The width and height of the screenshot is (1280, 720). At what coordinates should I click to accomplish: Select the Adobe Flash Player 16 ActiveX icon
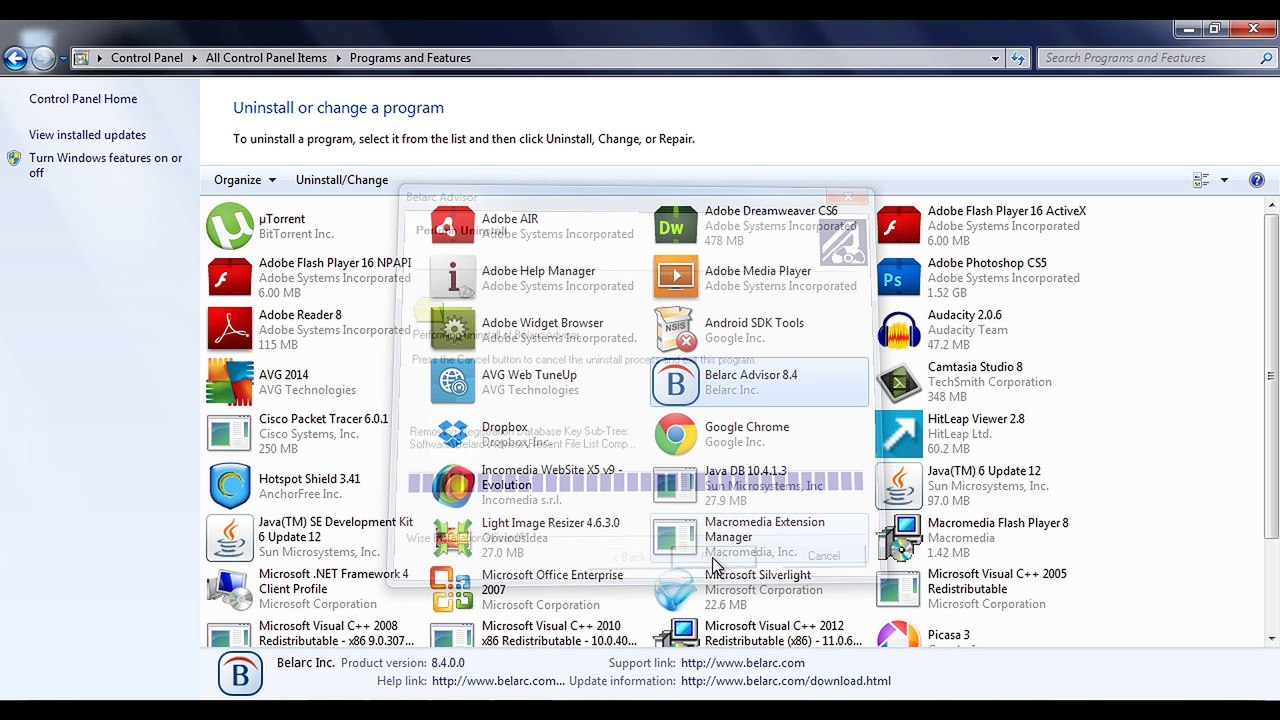tap(898, 226)
